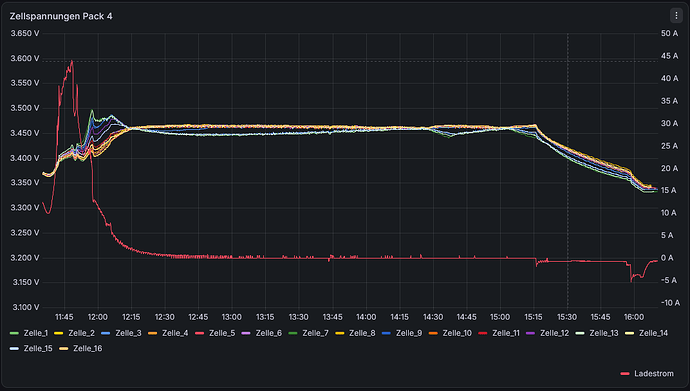Click the 13:00 time axis label
Image resolution: width=690 pixels, height=391 pixels.
[x=231, y=317]
